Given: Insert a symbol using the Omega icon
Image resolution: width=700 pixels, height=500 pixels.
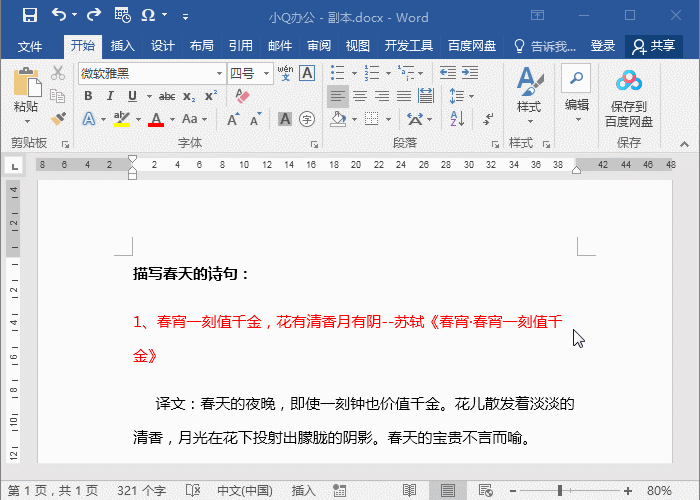Looking at the screenshot, I should pos(148,15).
